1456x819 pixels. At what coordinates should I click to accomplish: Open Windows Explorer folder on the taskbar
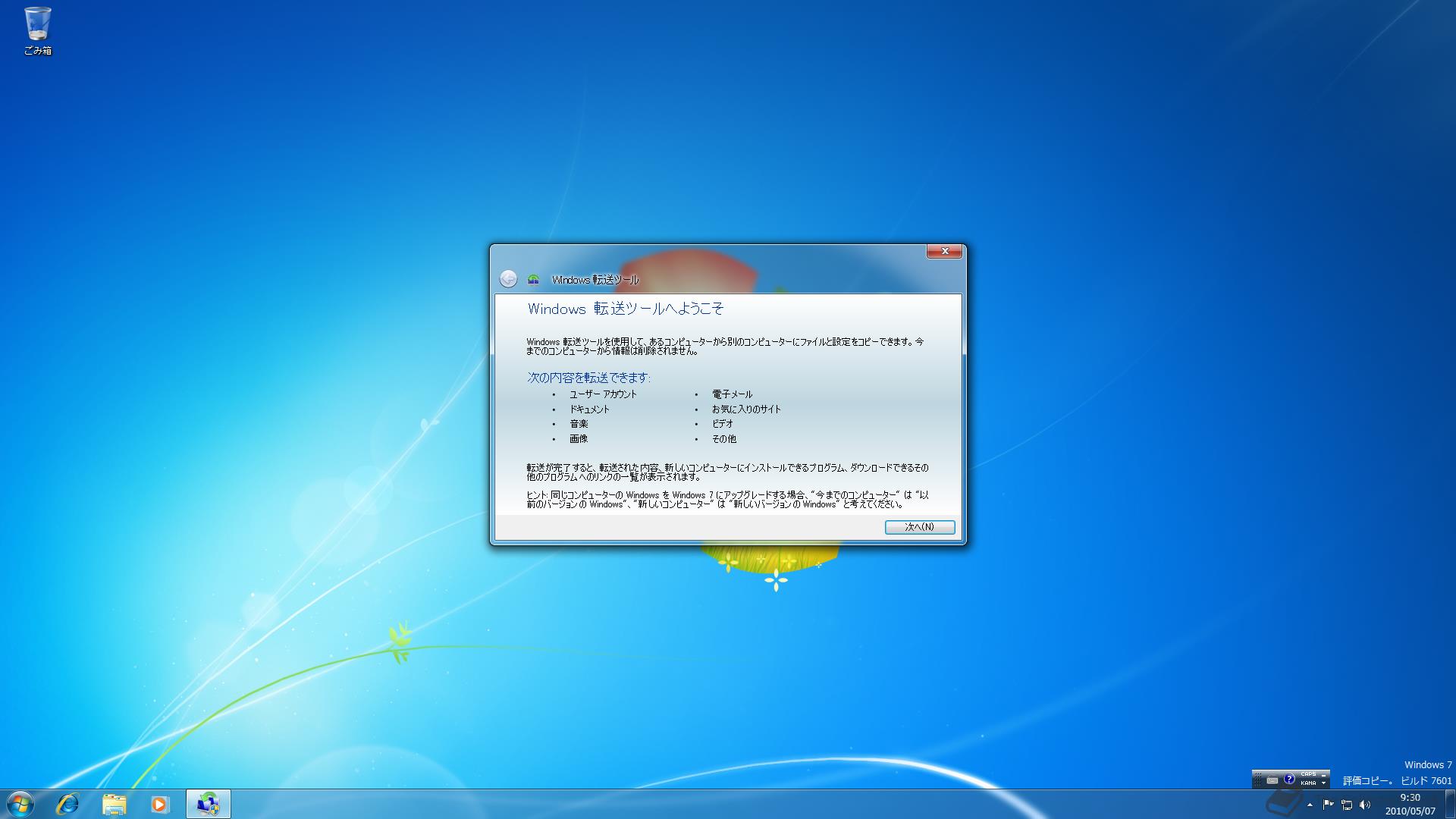coord(114,804)
